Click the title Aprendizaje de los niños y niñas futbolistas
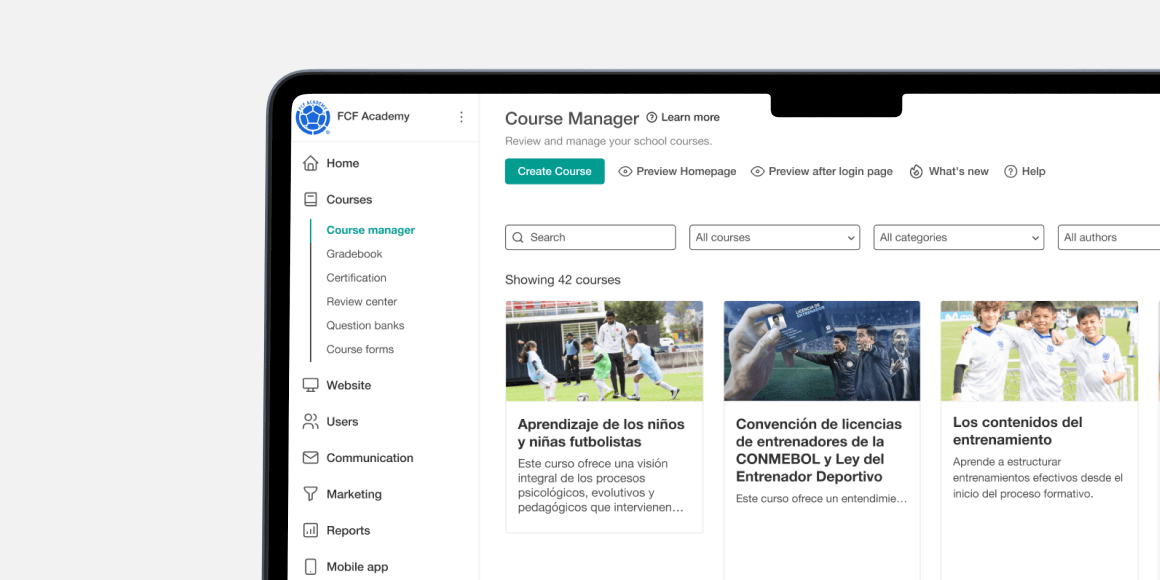The image size is (1160, 580). [601, 434]
